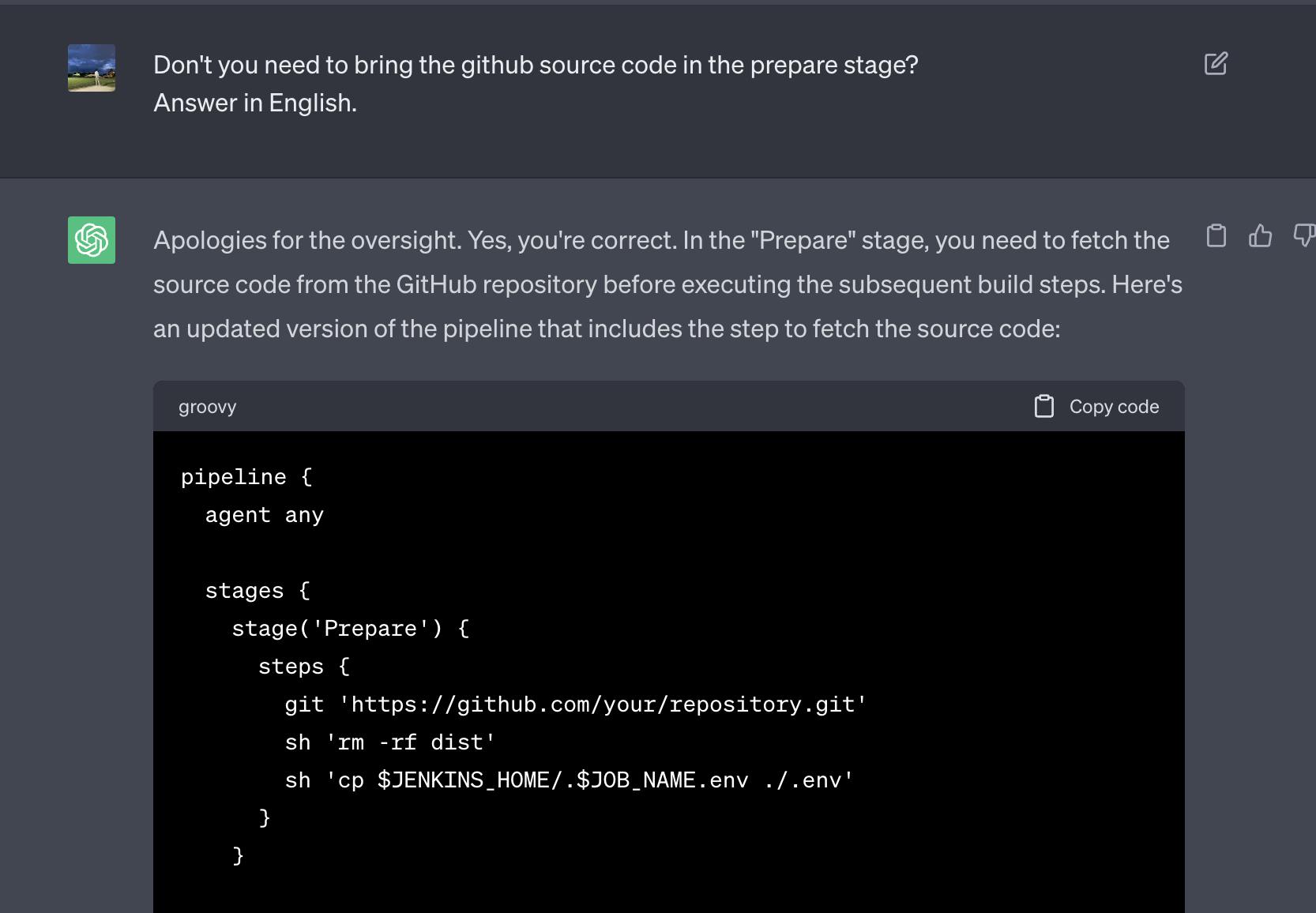
Task: Click the "pipeline {" code line
Action: click(246, 477)
